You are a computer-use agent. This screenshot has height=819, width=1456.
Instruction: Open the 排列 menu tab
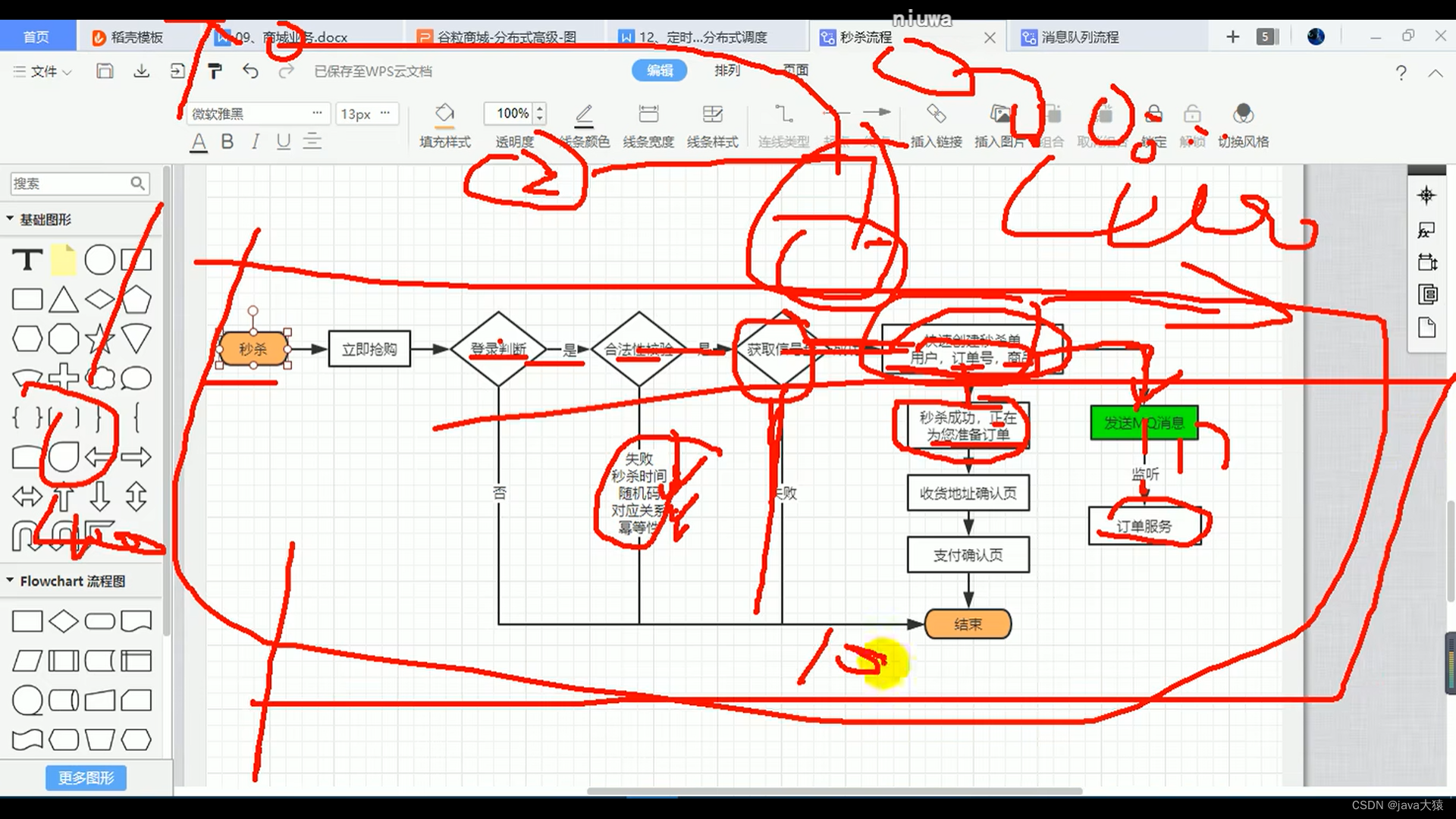[x=726, y=71]
